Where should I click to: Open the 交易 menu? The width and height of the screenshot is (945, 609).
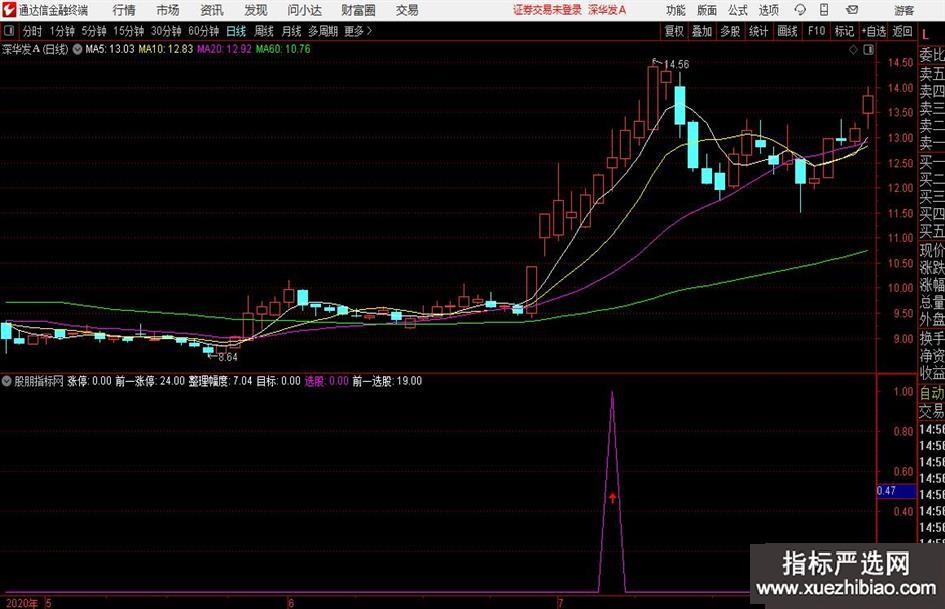[x=407, y=10]
